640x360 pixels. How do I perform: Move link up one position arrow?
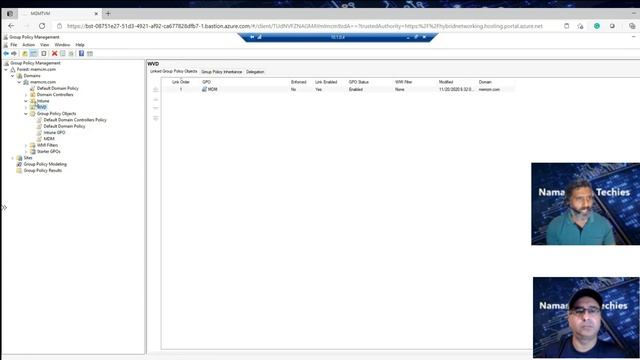coord(156,100)
